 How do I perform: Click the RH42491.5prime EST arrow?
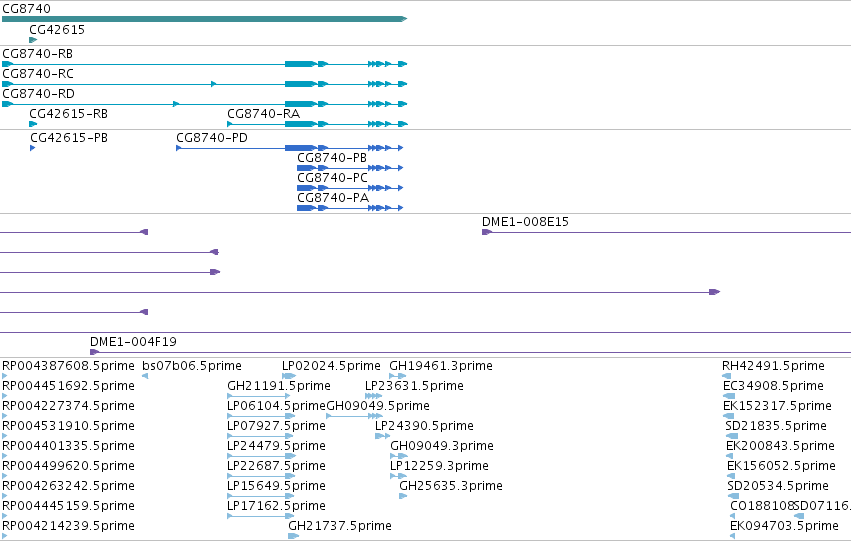point(727,376)
